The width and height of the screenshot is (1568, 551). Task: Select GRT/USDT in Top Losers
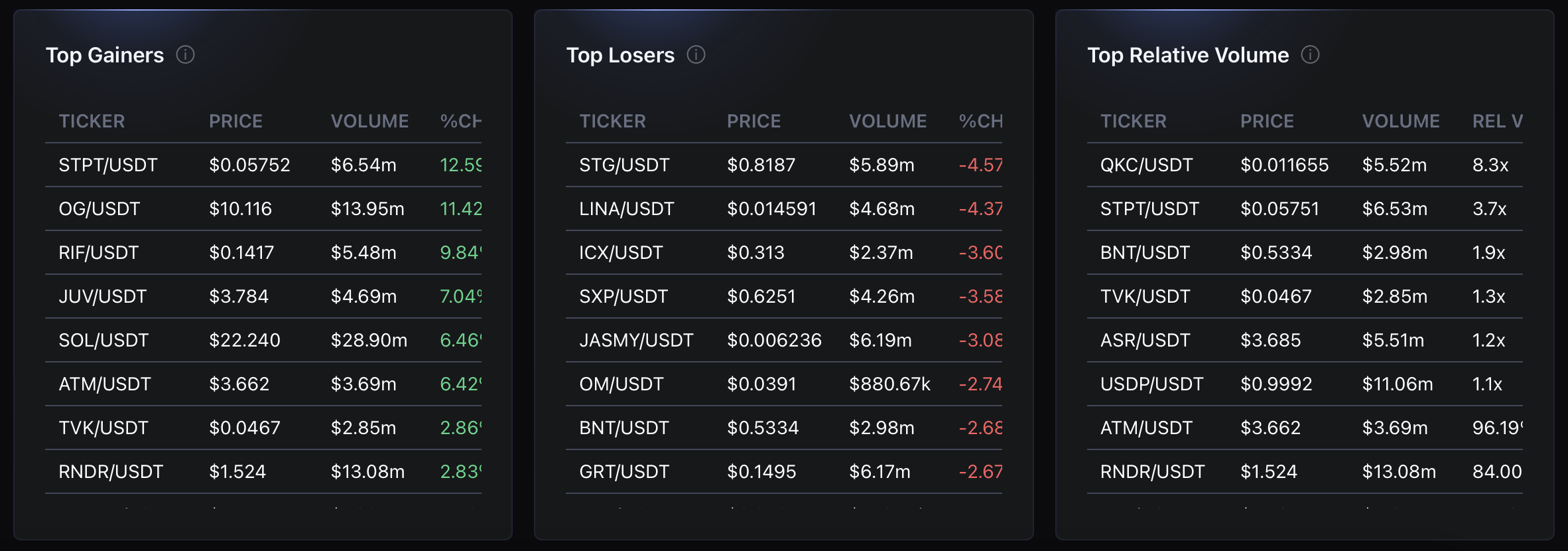[x=624, y=472]
